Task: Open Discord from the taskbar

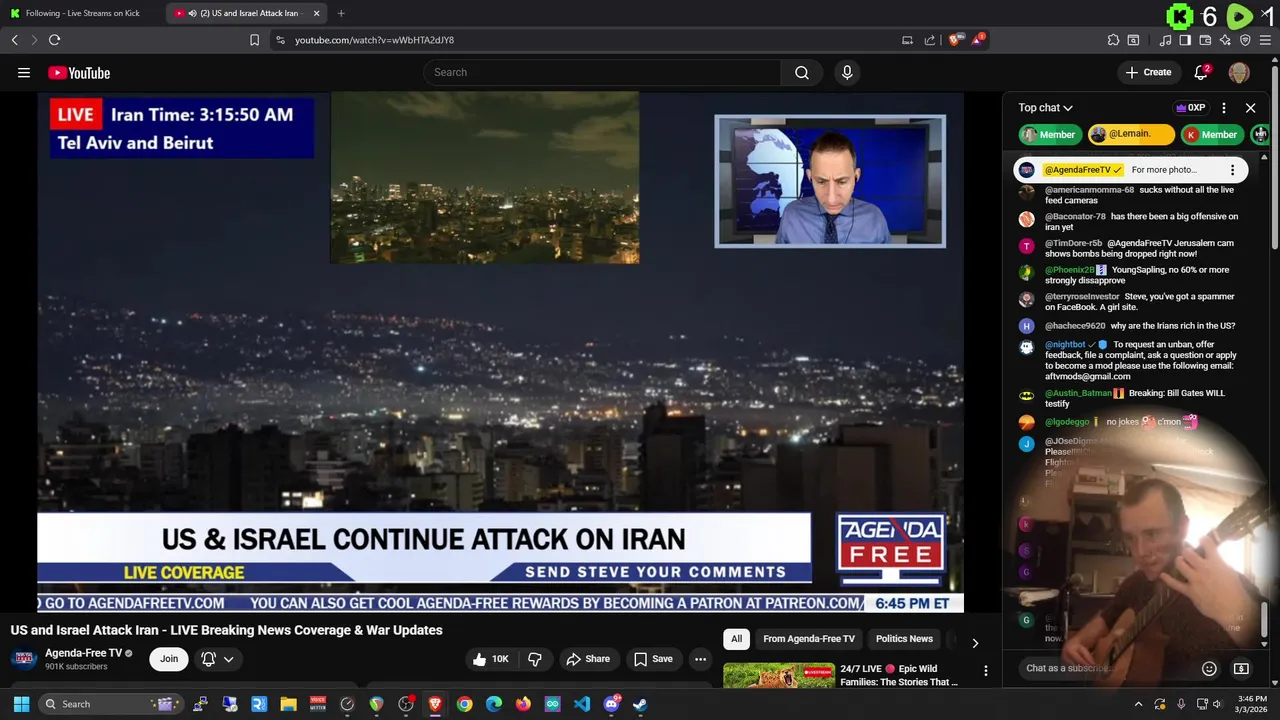Action: coord(611,704)
